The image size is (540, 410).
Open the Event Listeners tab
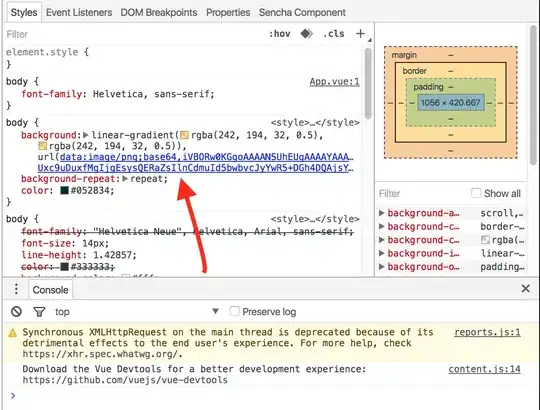[x=79, y=12]
